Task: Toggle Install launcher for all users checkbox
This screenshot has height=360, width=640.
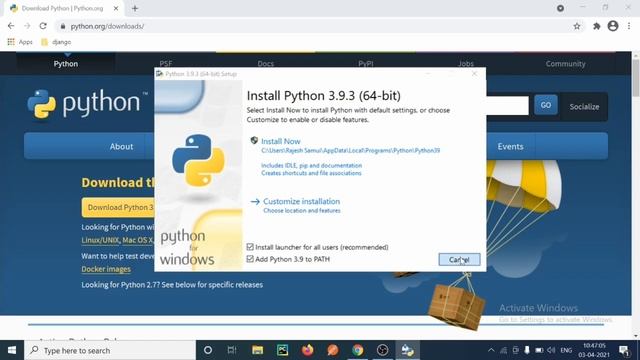Action: click(250, 247)
